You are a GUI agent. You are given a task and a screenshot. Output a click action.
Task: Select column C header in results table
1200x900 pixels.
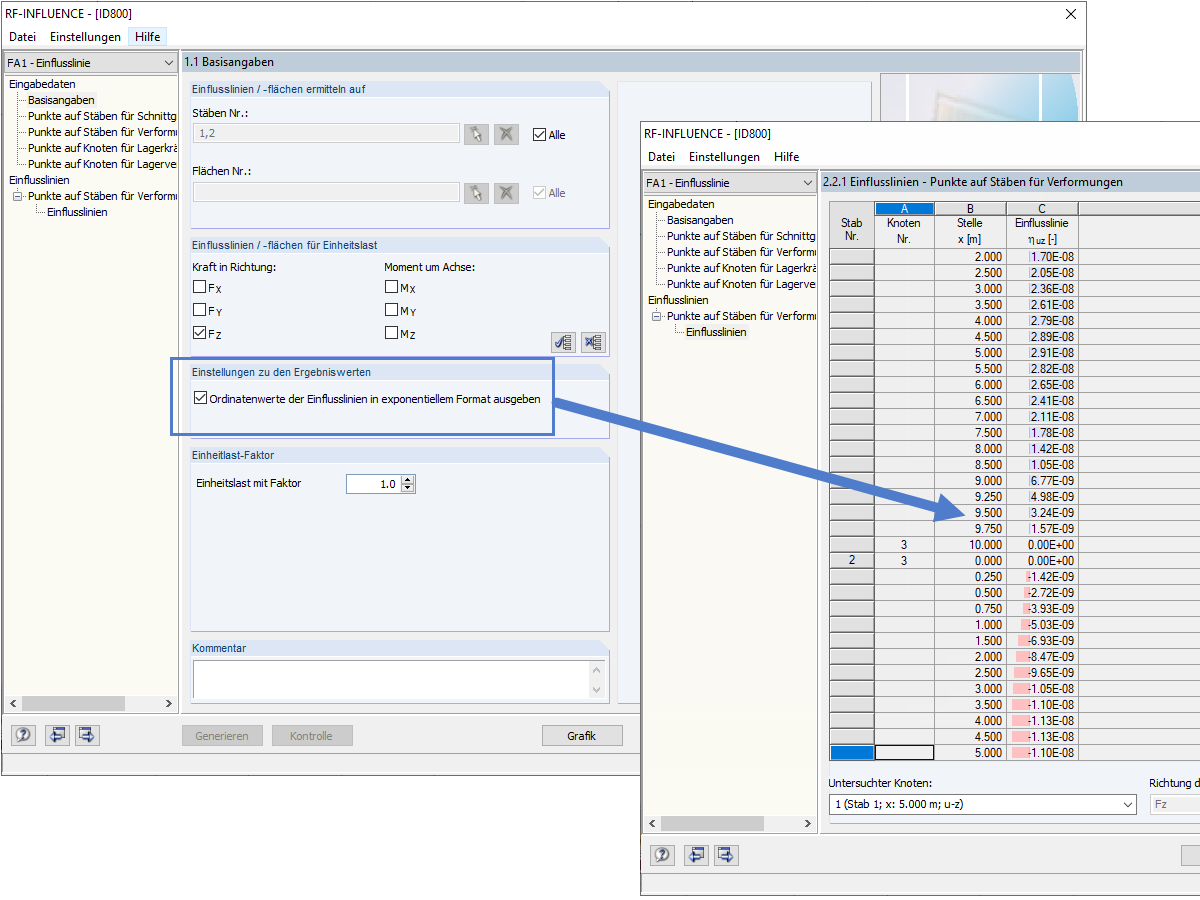click(x=1042, y=208)
